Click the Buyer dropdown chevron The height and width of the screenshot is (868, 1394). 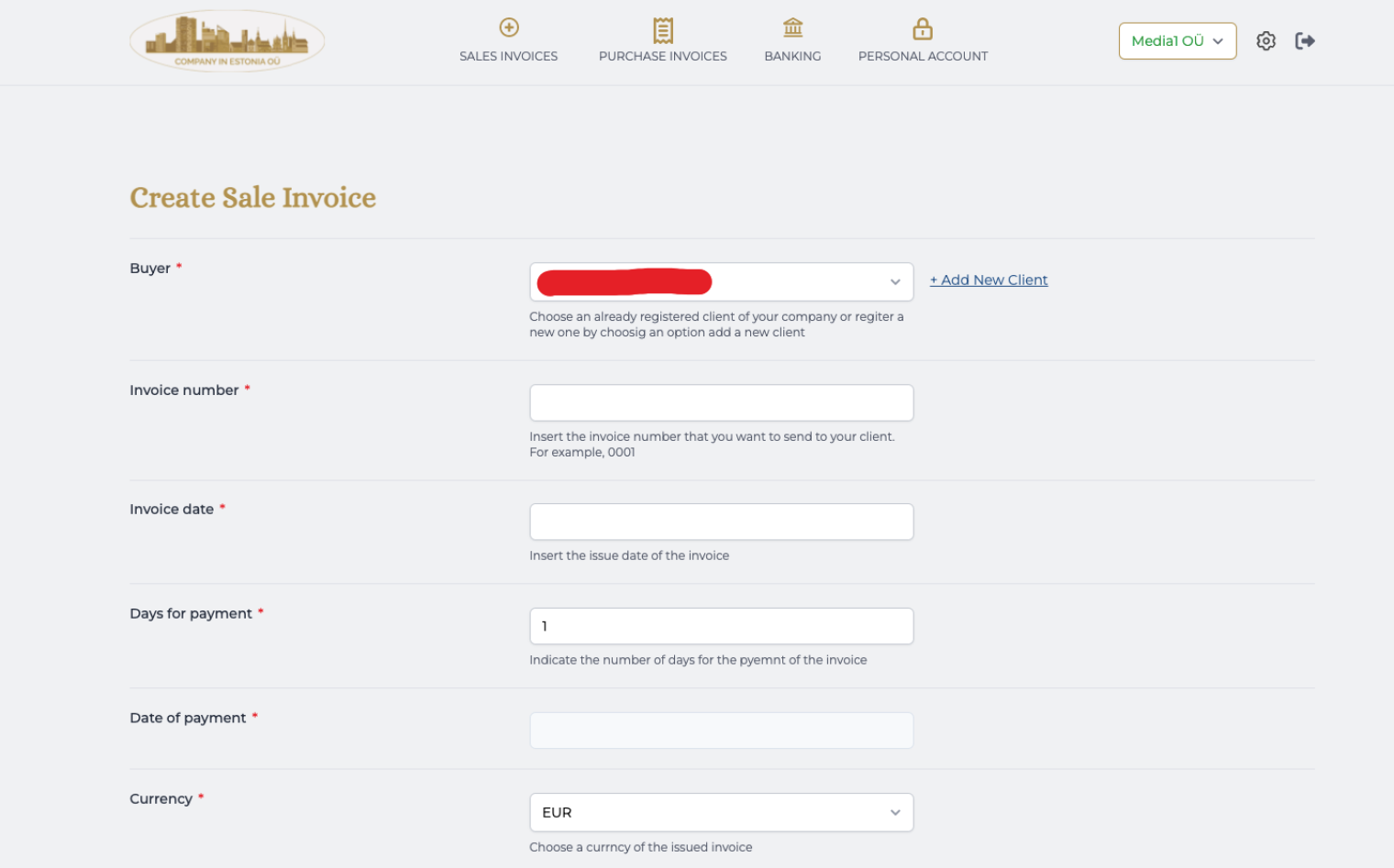click(895, 282)
